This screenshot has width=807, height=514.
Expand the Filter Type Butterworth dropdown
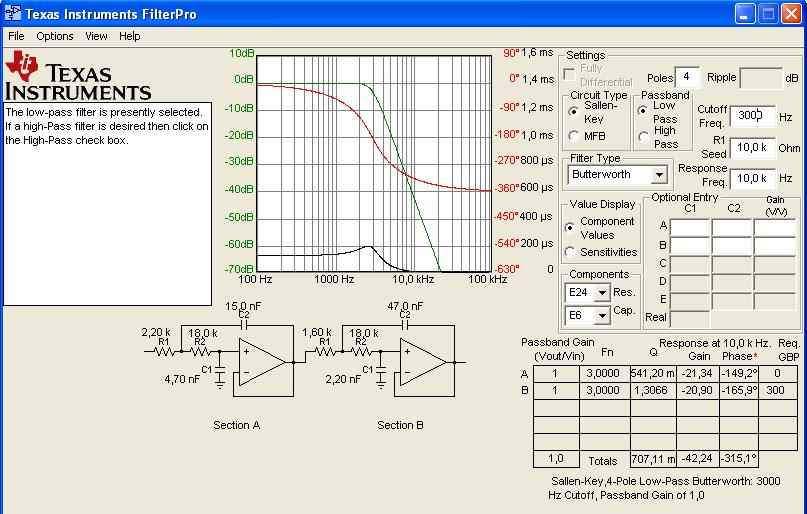pyautogui.click(x=659, y=175)
